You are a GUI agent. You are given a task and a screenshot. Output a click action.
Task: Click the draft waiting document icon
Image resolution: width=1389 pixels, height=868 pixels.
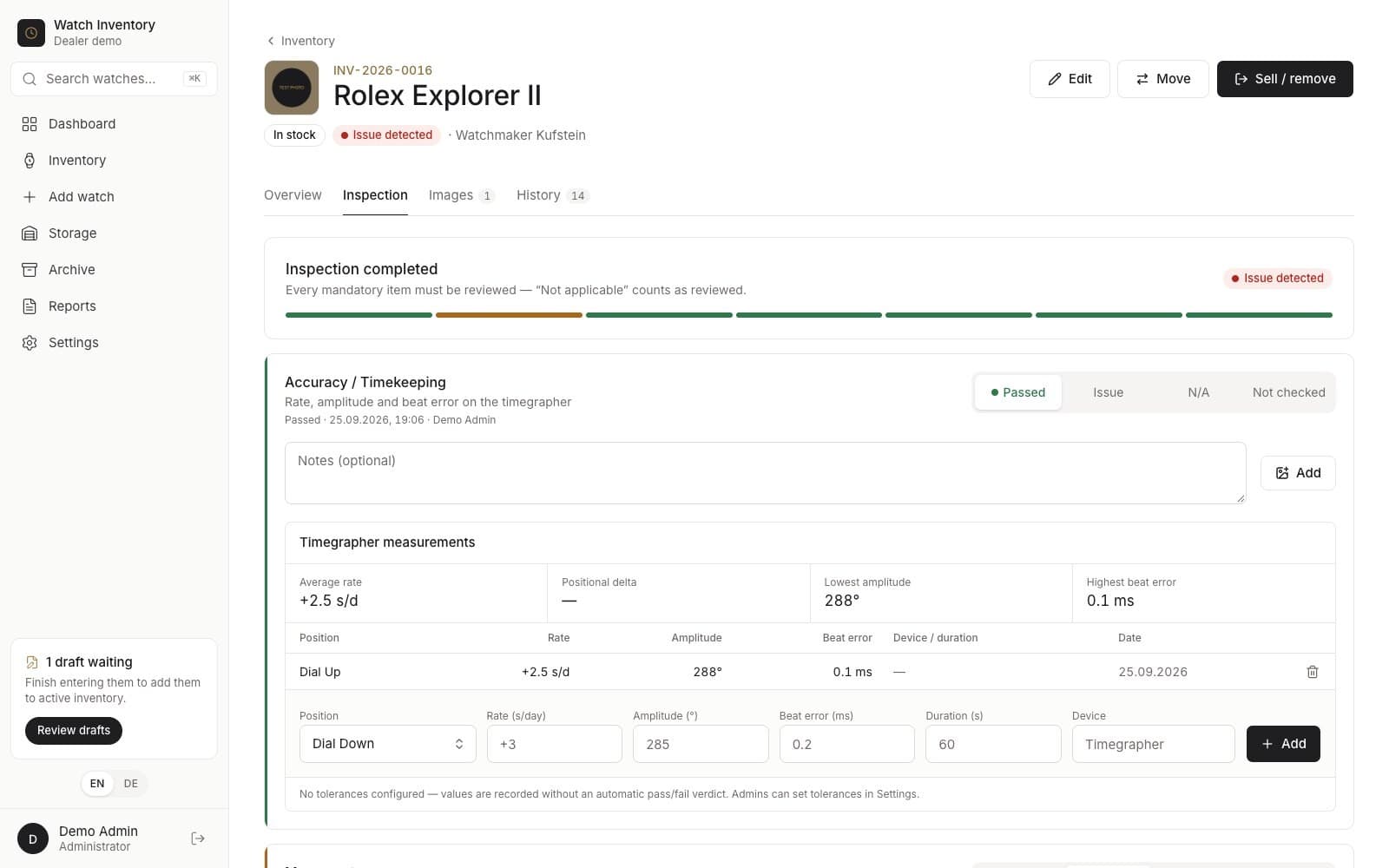(x=32, y=662)
